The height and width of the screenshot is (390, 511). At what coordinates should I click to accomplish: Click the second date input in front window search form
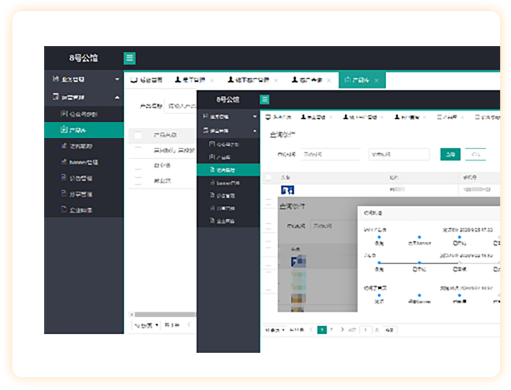(x=399, y=154)
